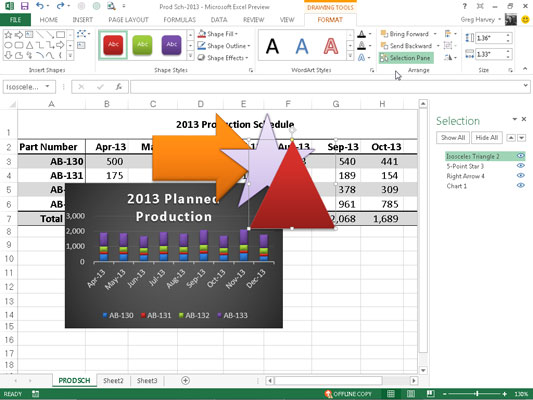Open the Edit Shape tool
This screenshot has height=400, width=533.
82,34
